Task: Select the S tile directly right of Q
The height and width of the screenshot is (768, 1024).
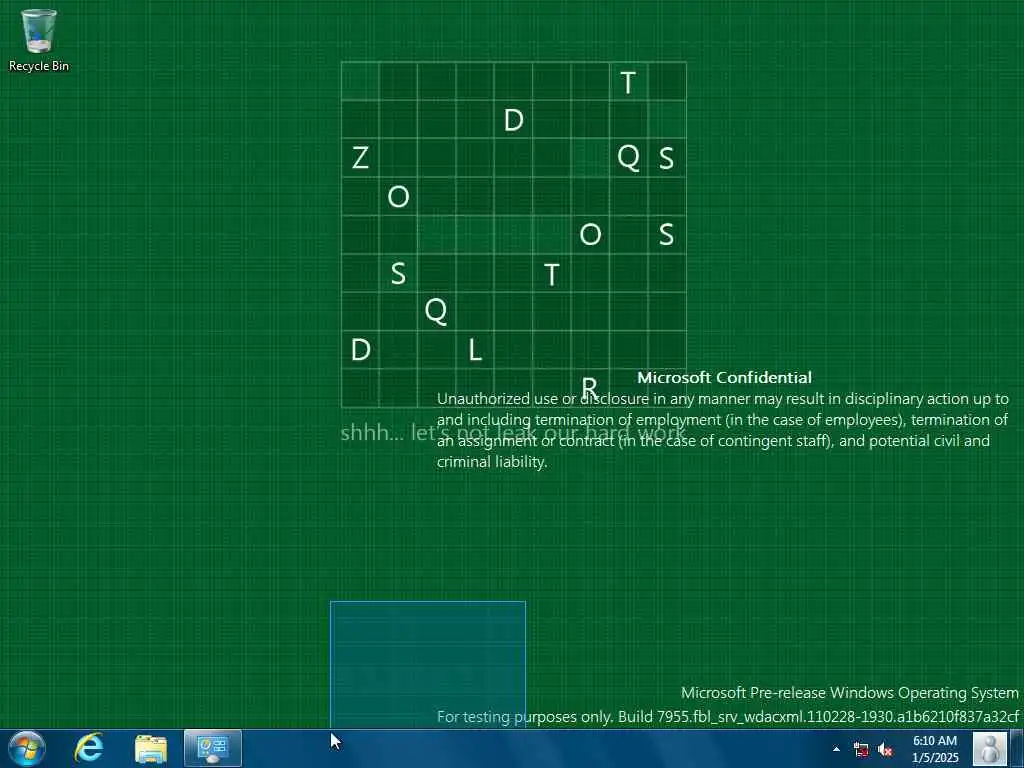Action: point(667,158)
